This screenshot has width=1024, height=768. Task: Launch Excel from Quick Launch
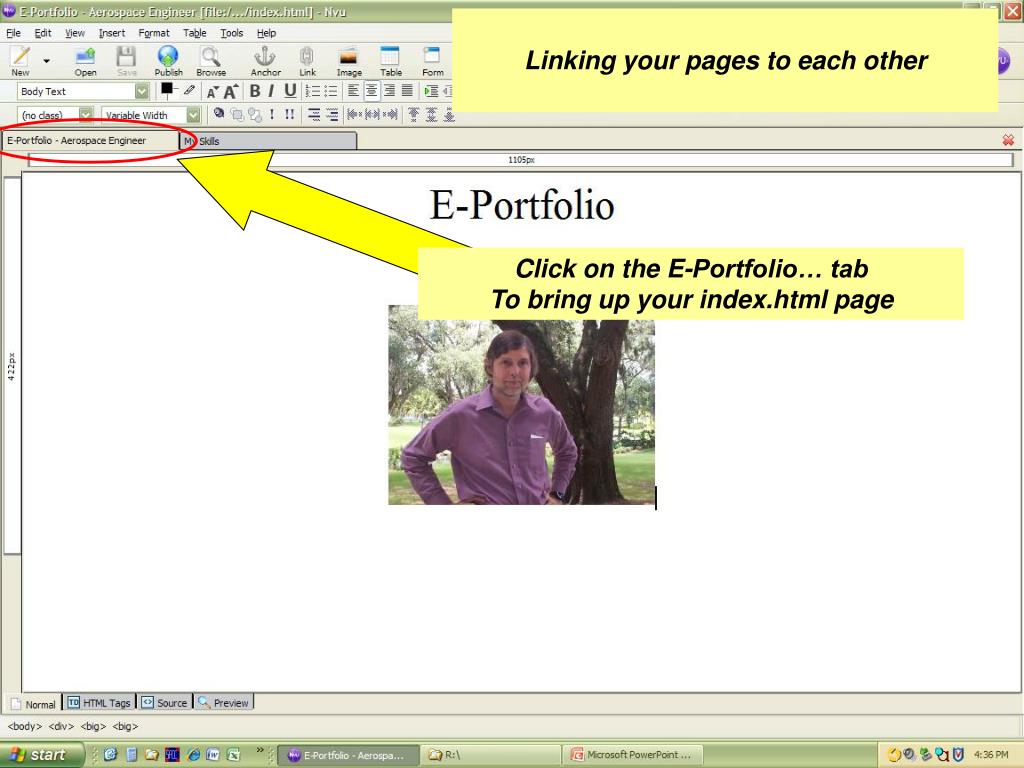[233, 755]
